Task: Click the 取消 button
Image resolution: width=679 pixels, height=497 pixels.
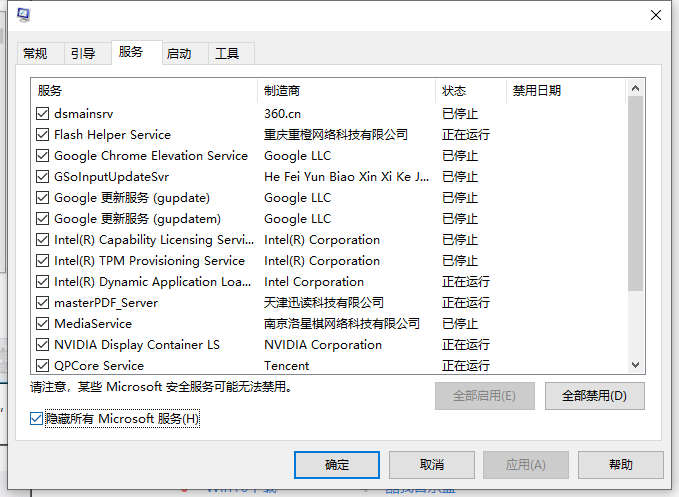Action: [x=432, y=465]
